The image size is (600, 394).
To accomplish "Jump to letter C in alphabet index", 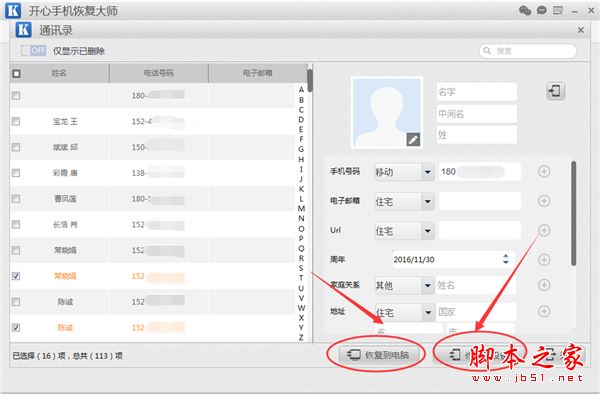I will [301, 109].
